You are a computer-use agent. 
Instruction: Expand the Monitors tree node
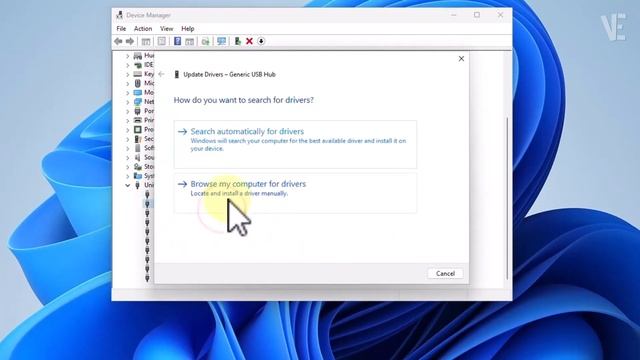tap(127, 93)
